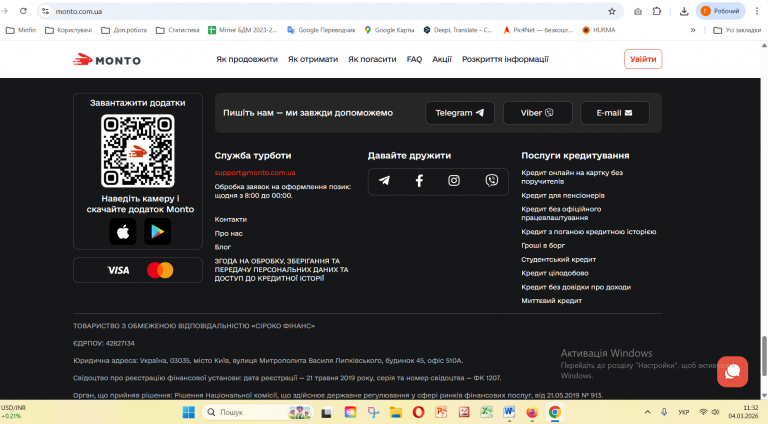Reload the page in the browser
This screenshot has width=768, height=424.
click(x=23, y=11)
